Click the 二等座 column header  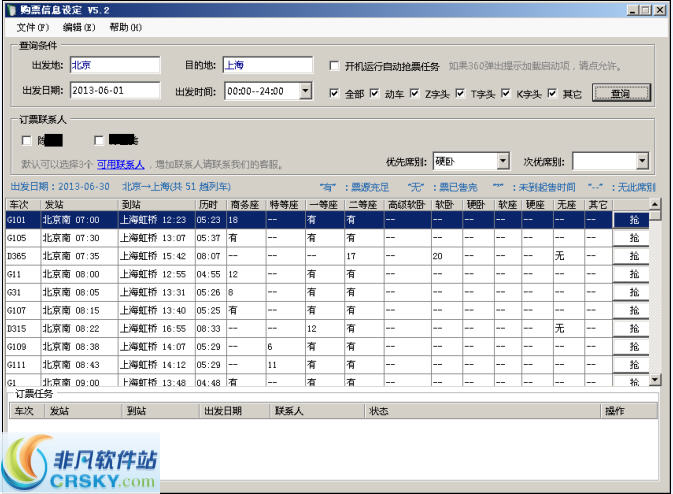point(364,205)
